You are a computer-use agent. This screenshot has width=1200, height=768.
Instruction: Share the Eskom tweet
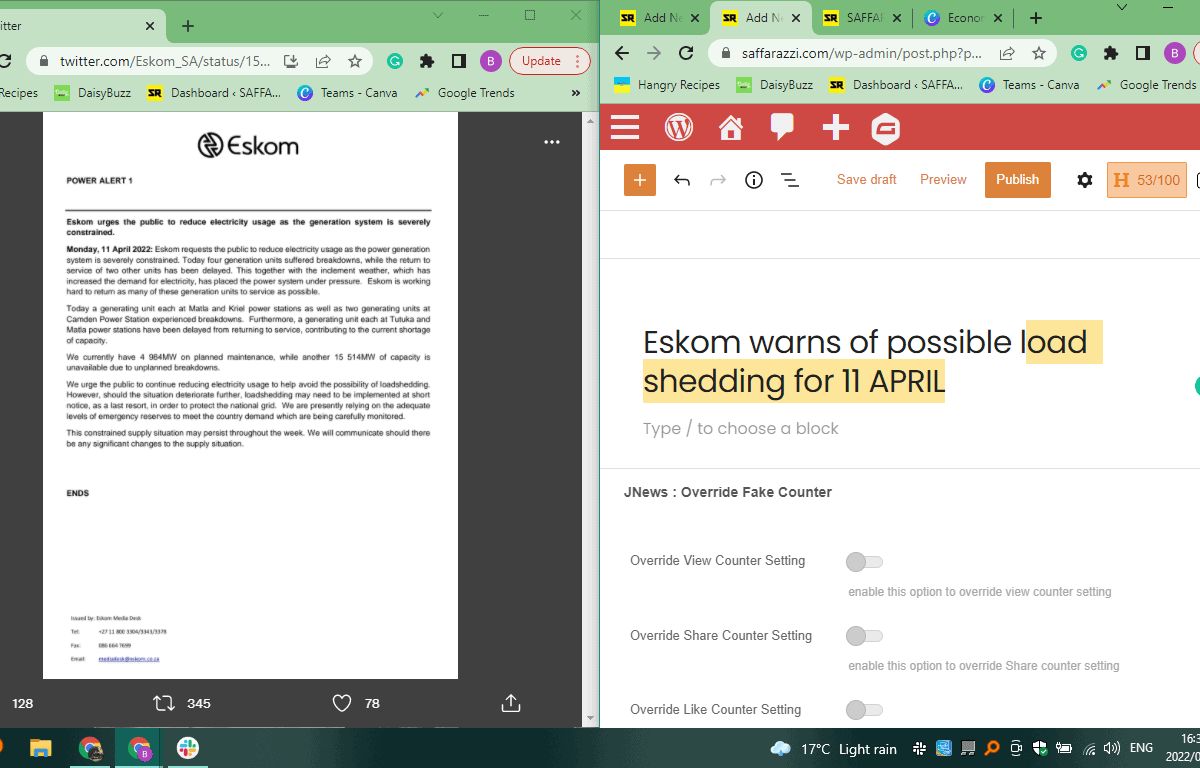pyautogui.click(x=511, y=703)
